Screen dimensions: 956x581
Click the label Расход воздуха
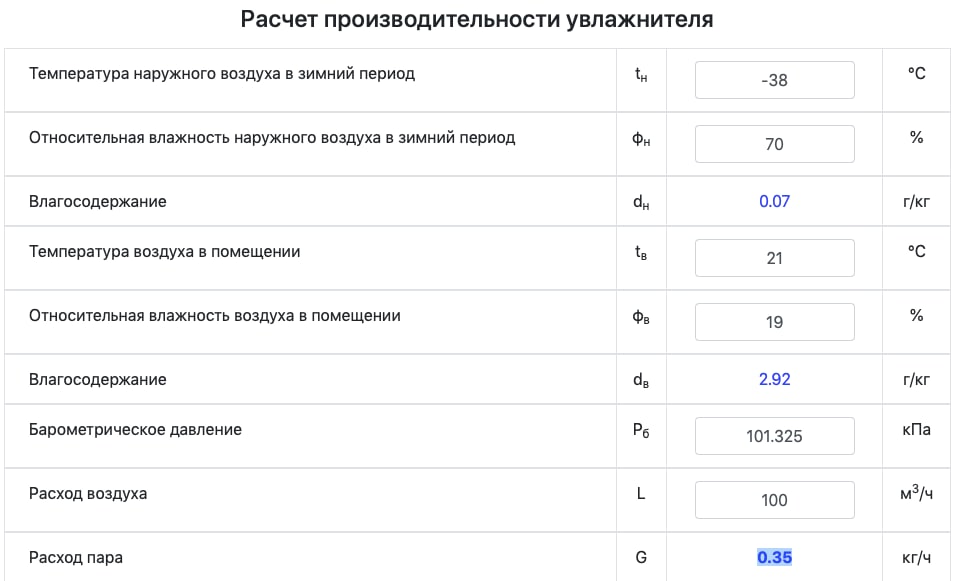[x=88, y=494]
